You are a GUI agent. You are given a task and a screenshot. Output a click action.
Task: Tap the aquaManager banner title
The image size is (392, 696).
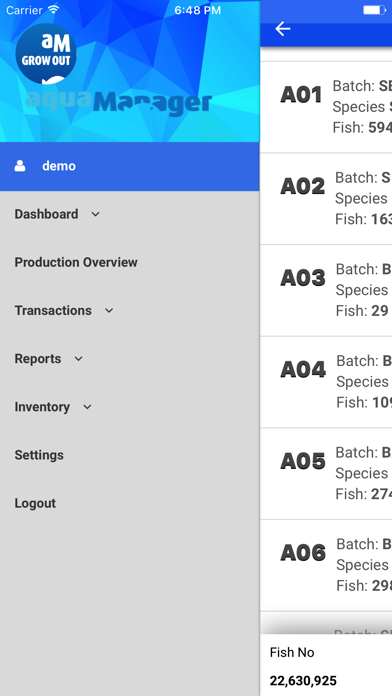(119, 103)
